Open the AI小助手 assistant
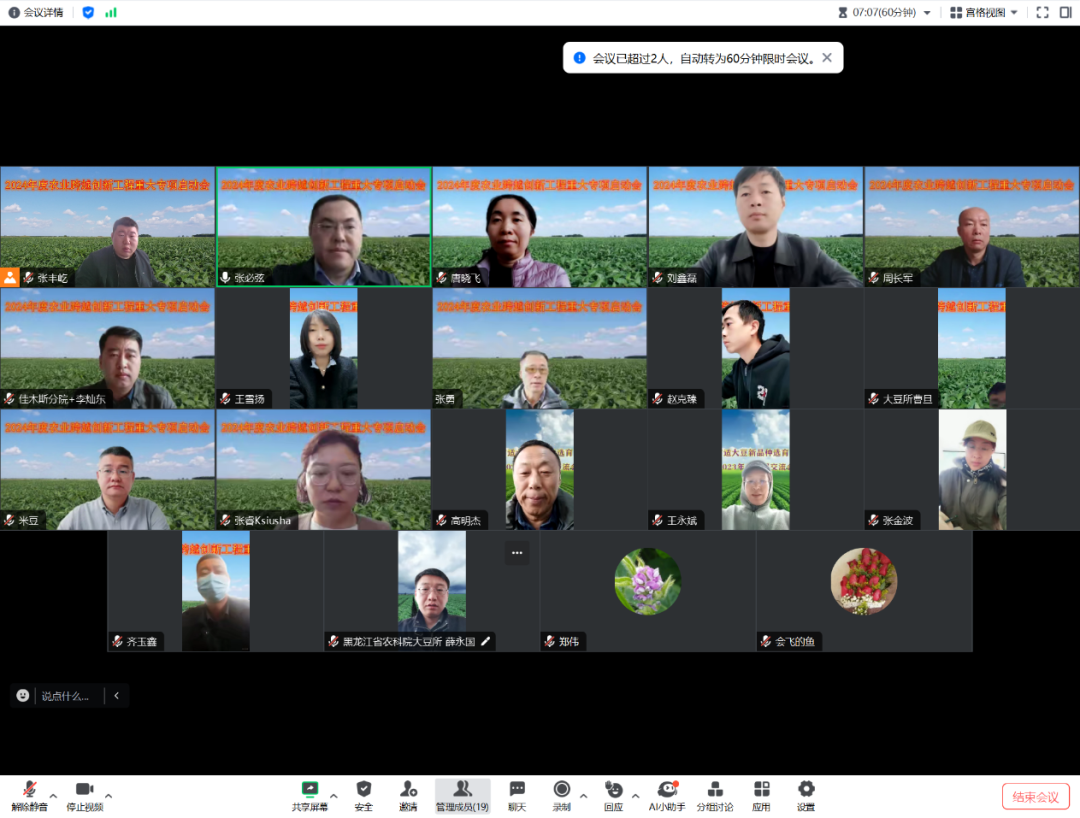Image resolution: width=1080 pixels, height=818 pixels. click(x=667, y=794)
